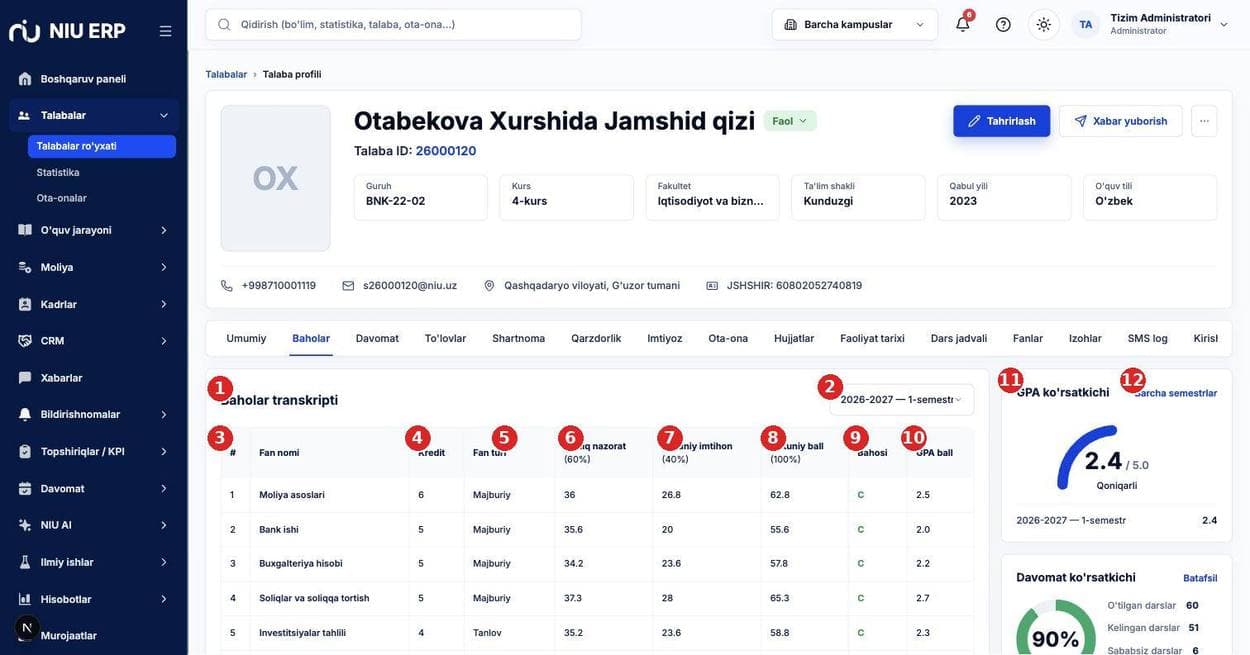Open the notifications bell icon
1250x655 pixels.
pyautogui.click(x=963, y=24)
